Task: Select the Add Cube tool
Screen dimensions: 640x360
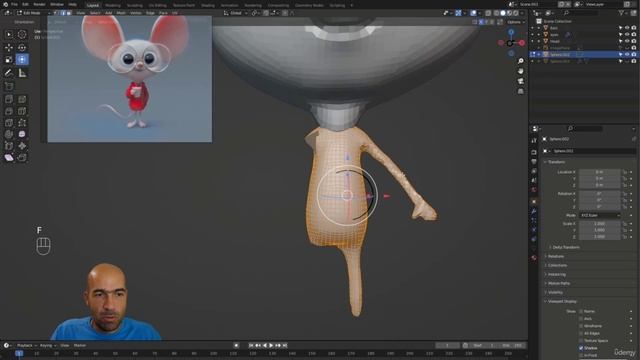Action: (9, 86)
